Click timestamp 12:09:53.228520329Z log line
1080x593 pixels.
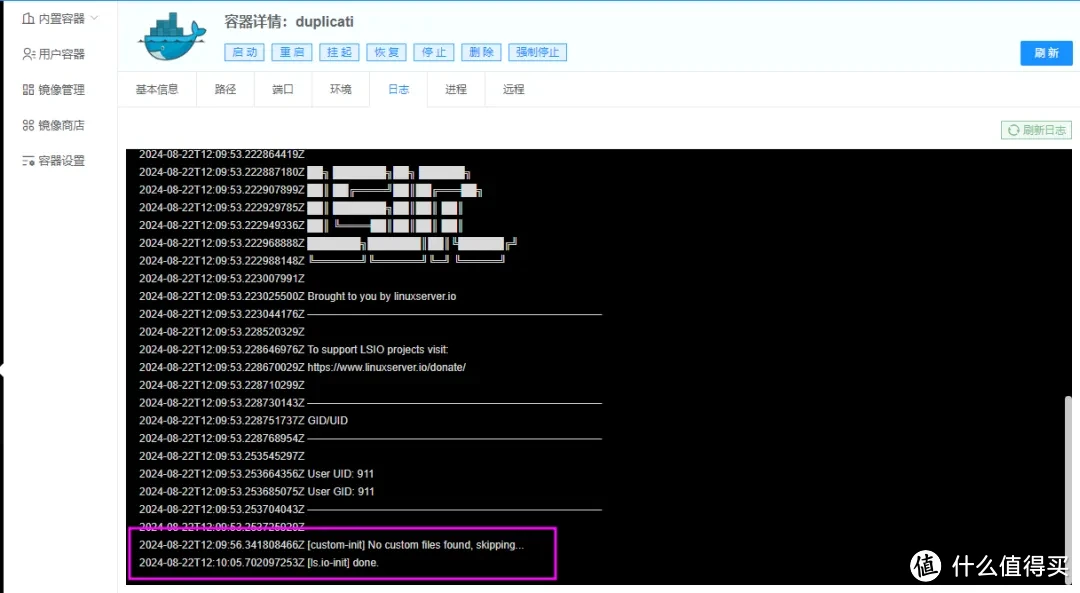coord(222,332)
